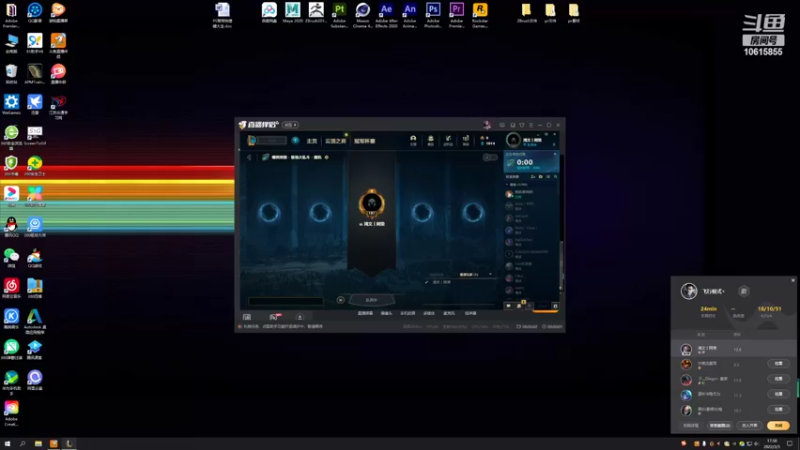Image resolution: width=800 pixels, height=450 pixels.
Task: Open NetEase Cloud Music desktop shortcut
Action: tap(11, 288)
